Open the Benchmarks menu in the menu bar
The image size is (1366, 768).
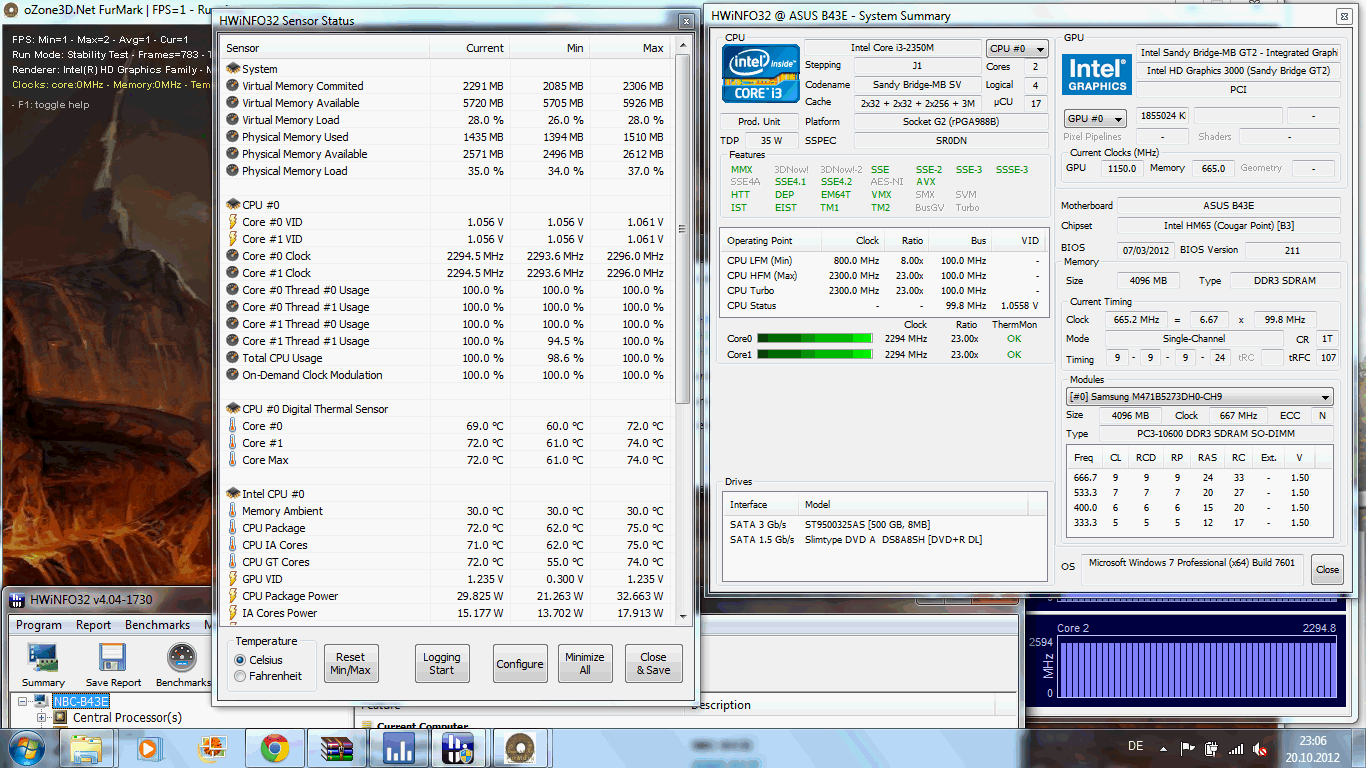[157, 625]
